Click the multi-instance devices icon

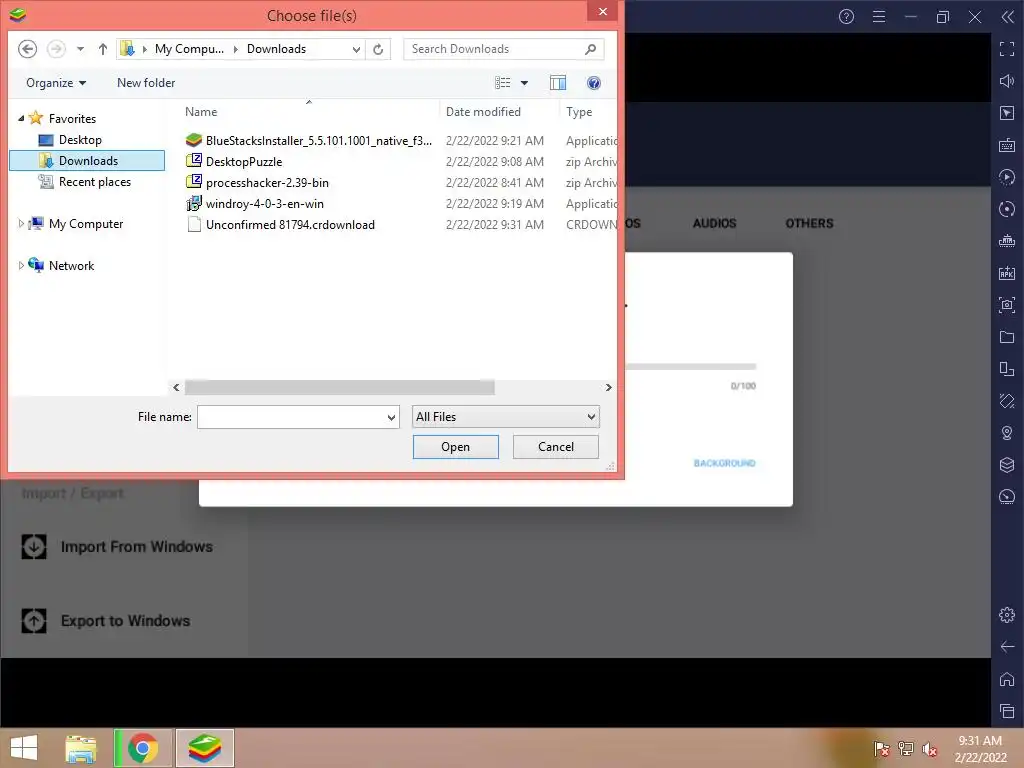click(x=1006, y=369)
